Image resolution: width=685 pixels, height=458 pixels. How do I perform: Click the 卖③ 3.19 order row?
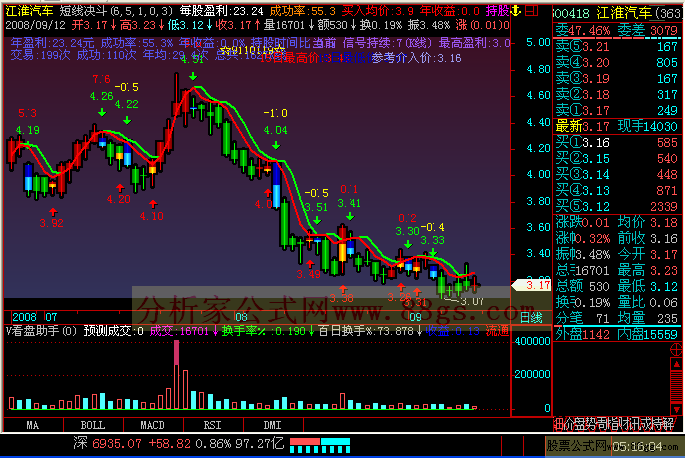[616, 79]
